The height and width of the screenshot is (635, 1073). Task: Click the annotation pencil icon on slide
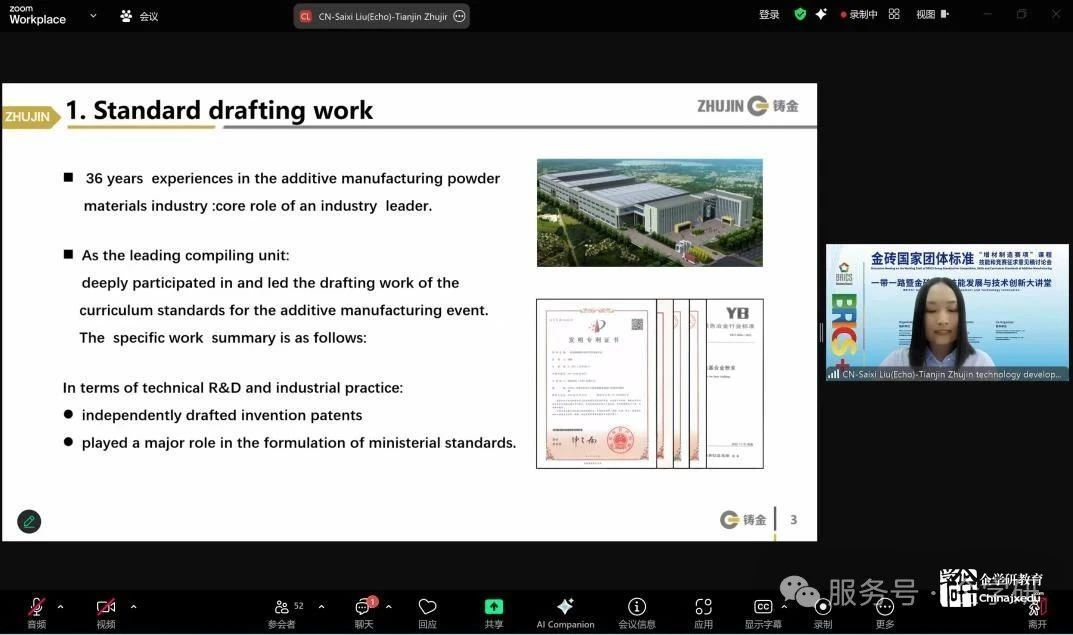(x=29, y=521)
